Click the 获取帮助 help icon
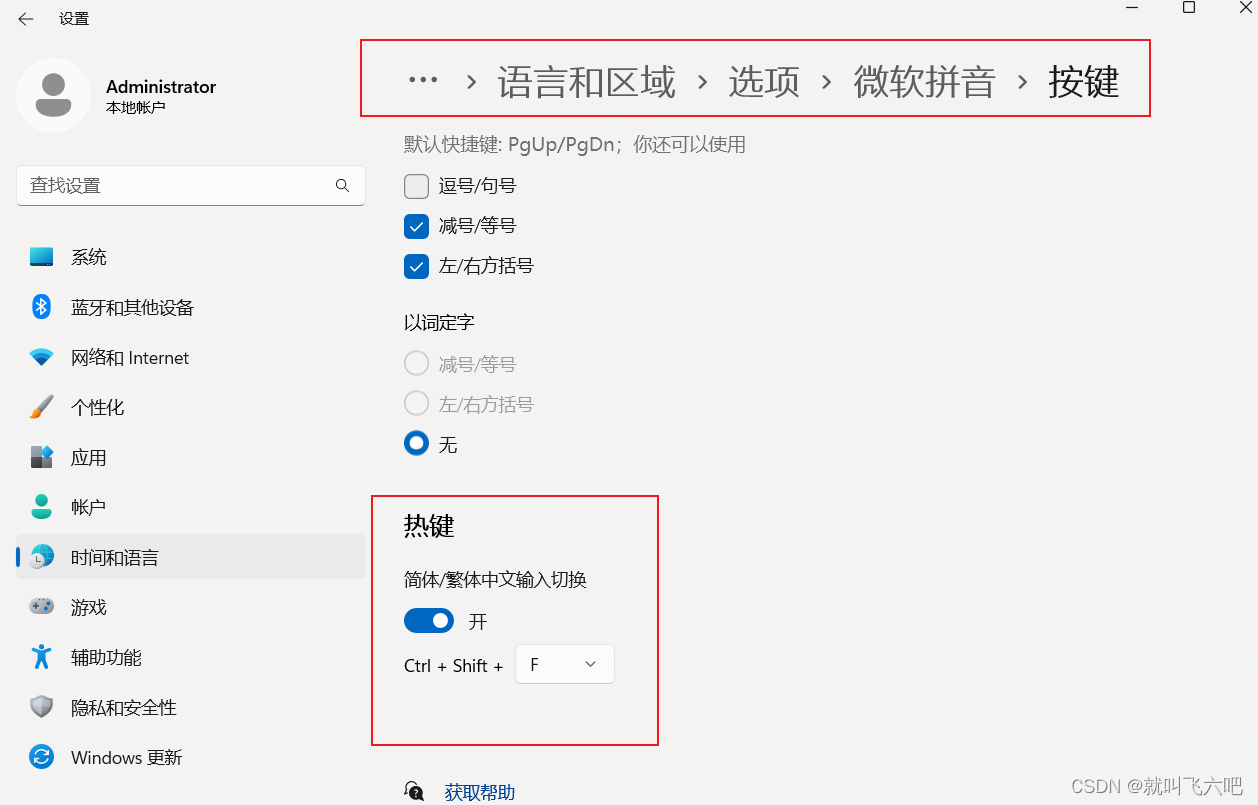Image resolution: width=1258 pixels, height=805 pixels. [x=414, y=792]
